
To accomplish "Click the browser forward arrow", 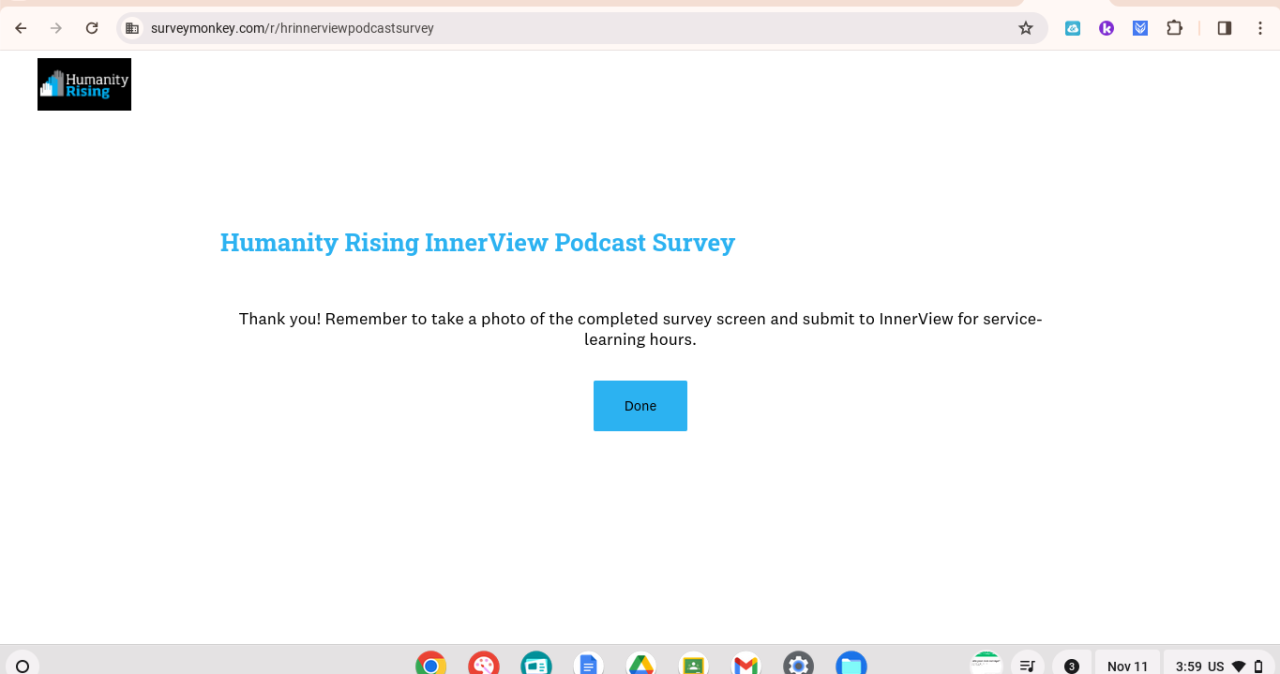I will [56, 28].
